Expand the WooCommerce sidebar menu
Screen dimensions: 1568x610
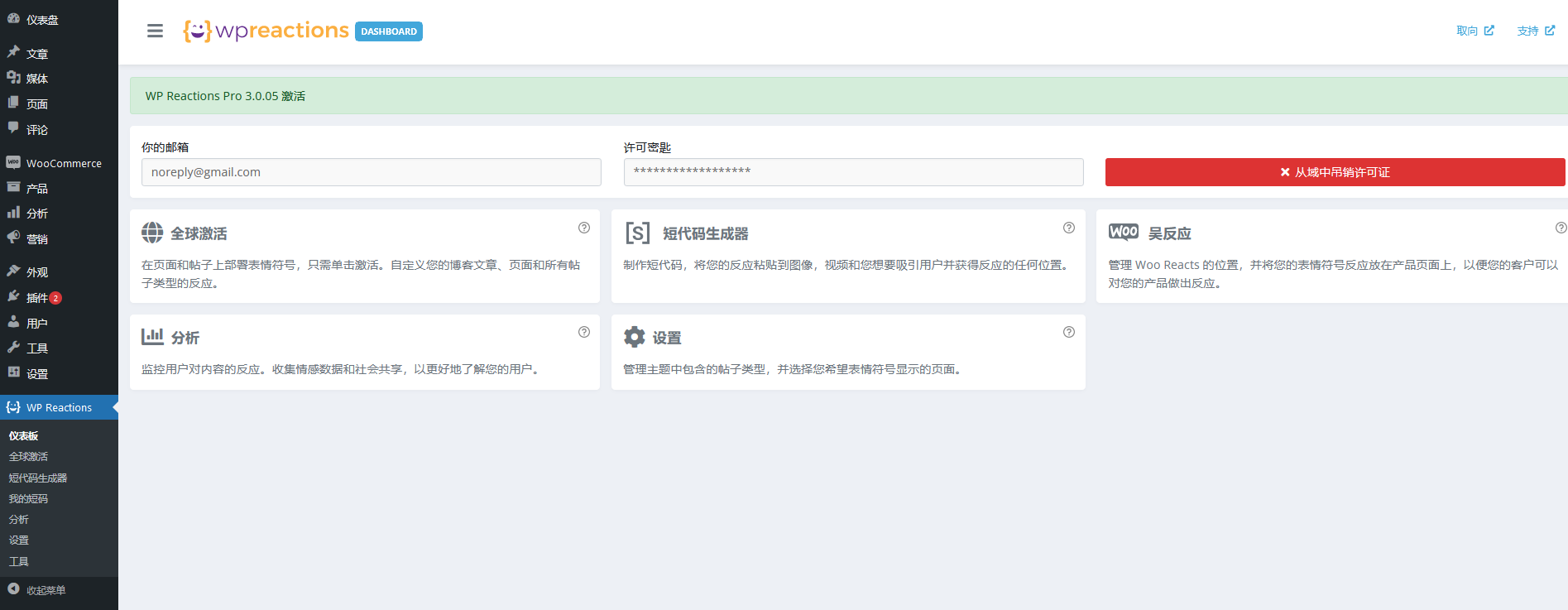63,163
